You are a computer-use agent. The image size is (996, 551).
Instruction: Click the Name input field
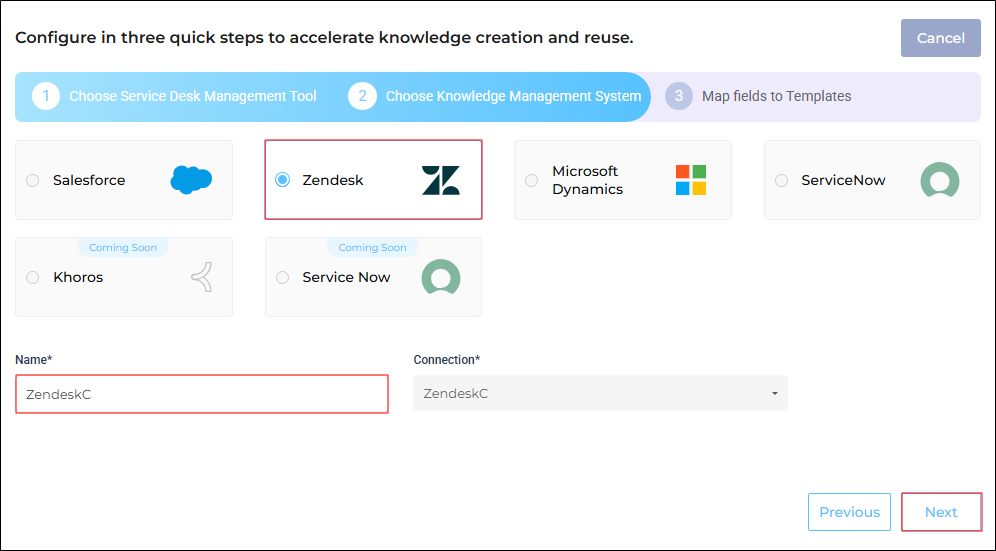coord(202,394)
